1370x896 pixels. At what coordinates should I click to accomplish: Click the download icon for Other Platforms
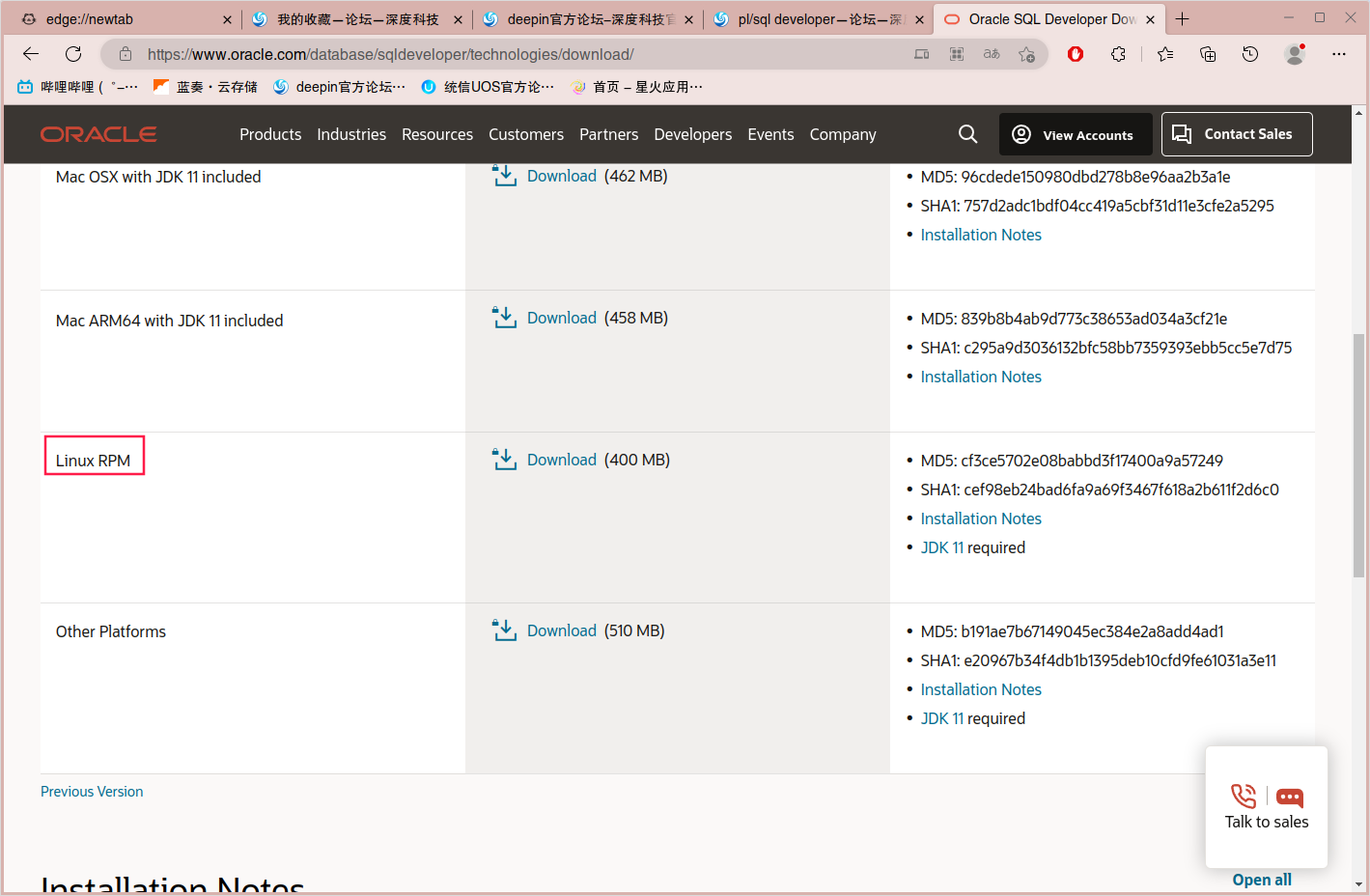[504, 630]
